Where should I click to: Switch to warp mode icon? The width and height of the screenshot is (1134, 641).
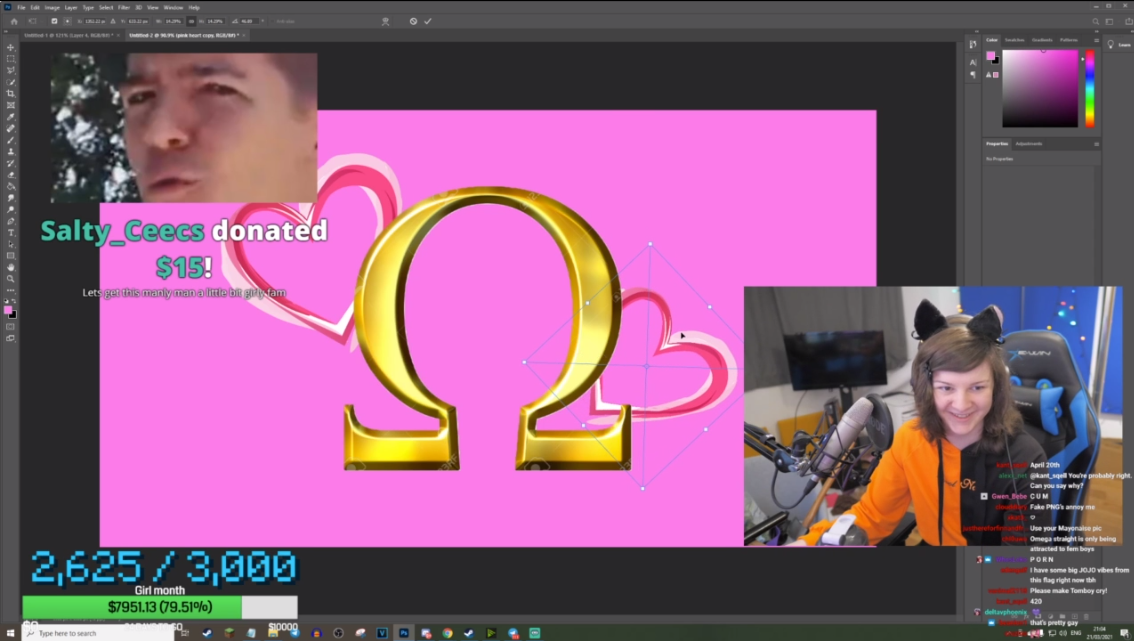click(x=385, y=21)
